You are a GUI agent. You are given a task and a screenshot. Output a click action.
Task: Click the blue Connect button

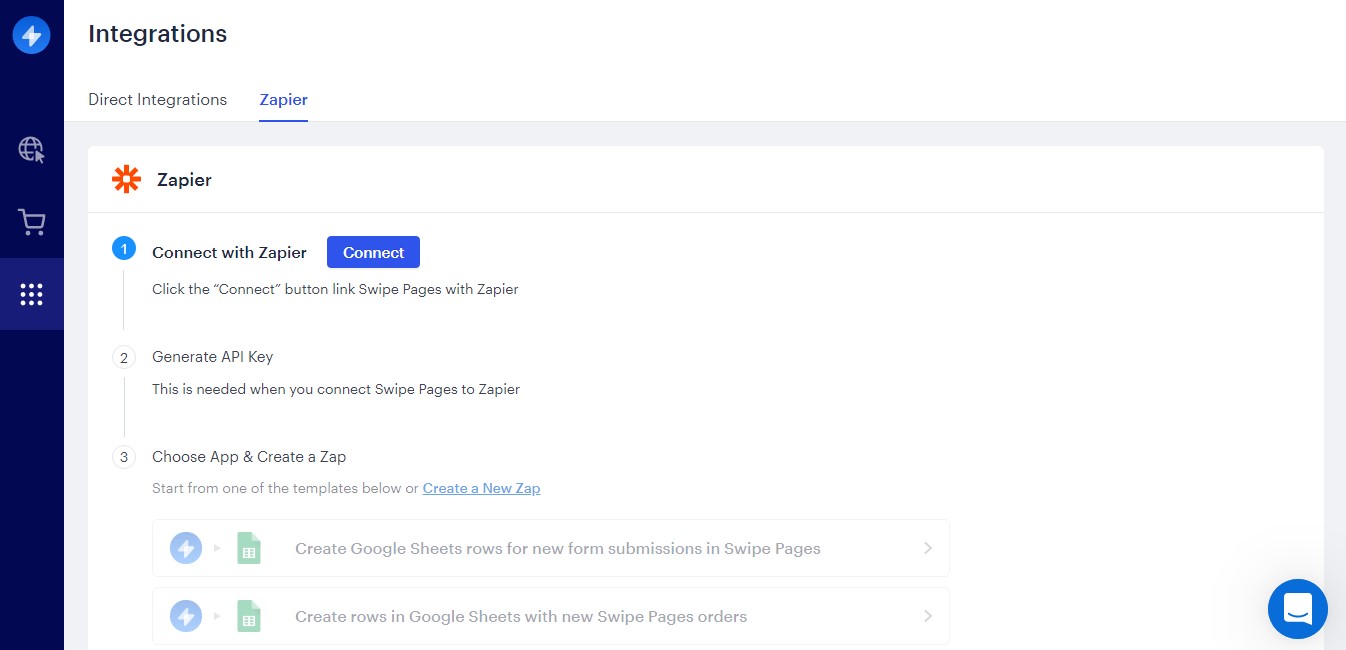click(373, 252)
